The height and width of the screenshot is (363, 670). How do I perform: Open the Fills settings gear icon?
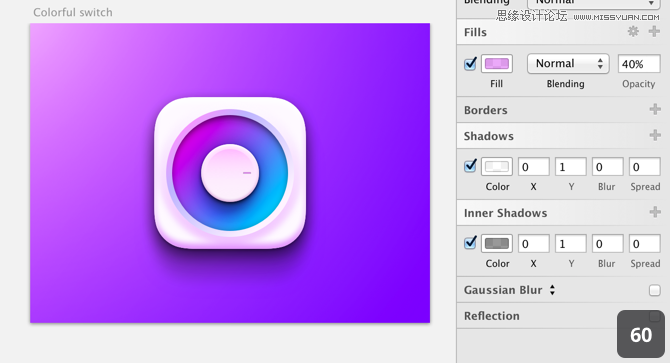tap(633, 31)
